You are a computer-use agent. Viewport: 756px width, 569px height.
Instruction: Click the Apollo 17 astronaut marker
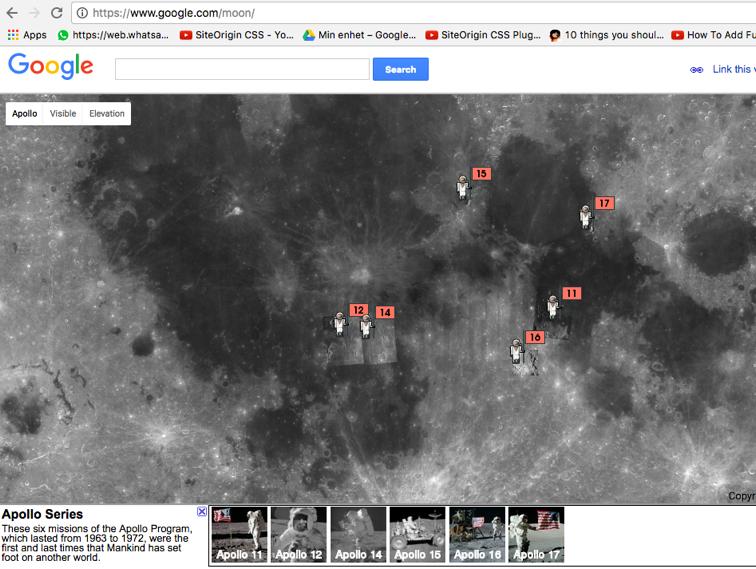(x=586, y=217)
